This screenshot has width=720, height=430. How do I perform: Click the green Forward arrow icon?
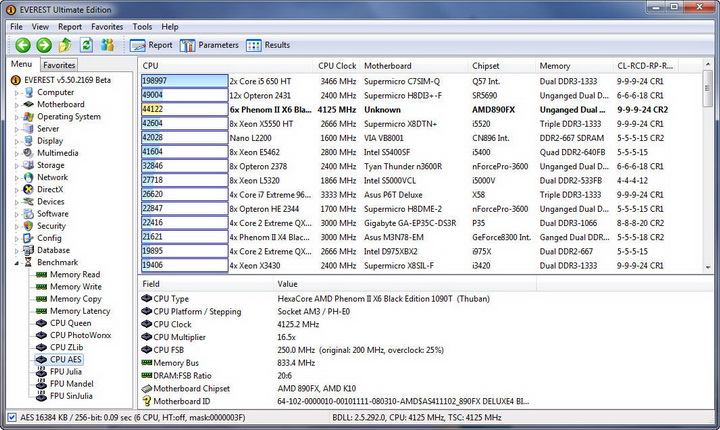click(x=44, y=45)
